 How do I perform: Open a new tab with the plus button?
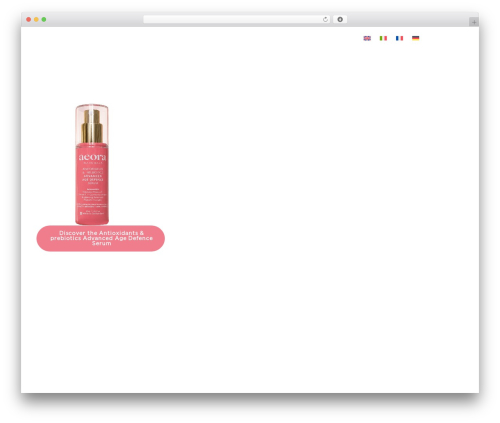474,22
